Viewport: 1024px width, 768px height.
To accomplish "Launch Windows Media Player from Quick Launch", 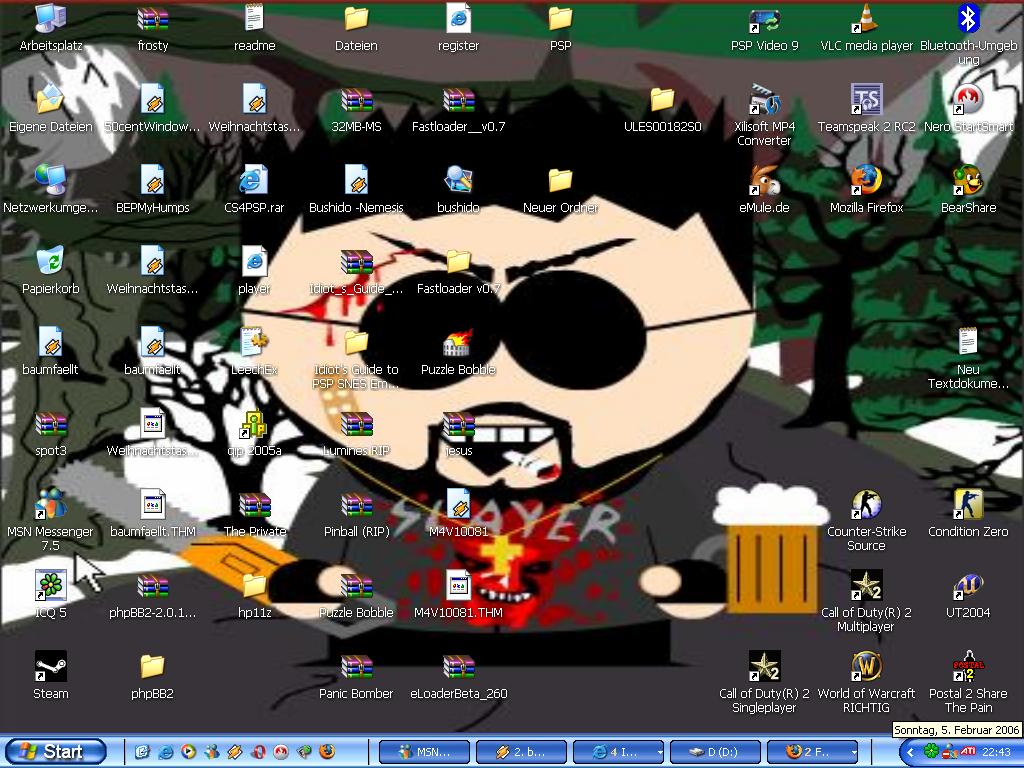I will 189,752.
